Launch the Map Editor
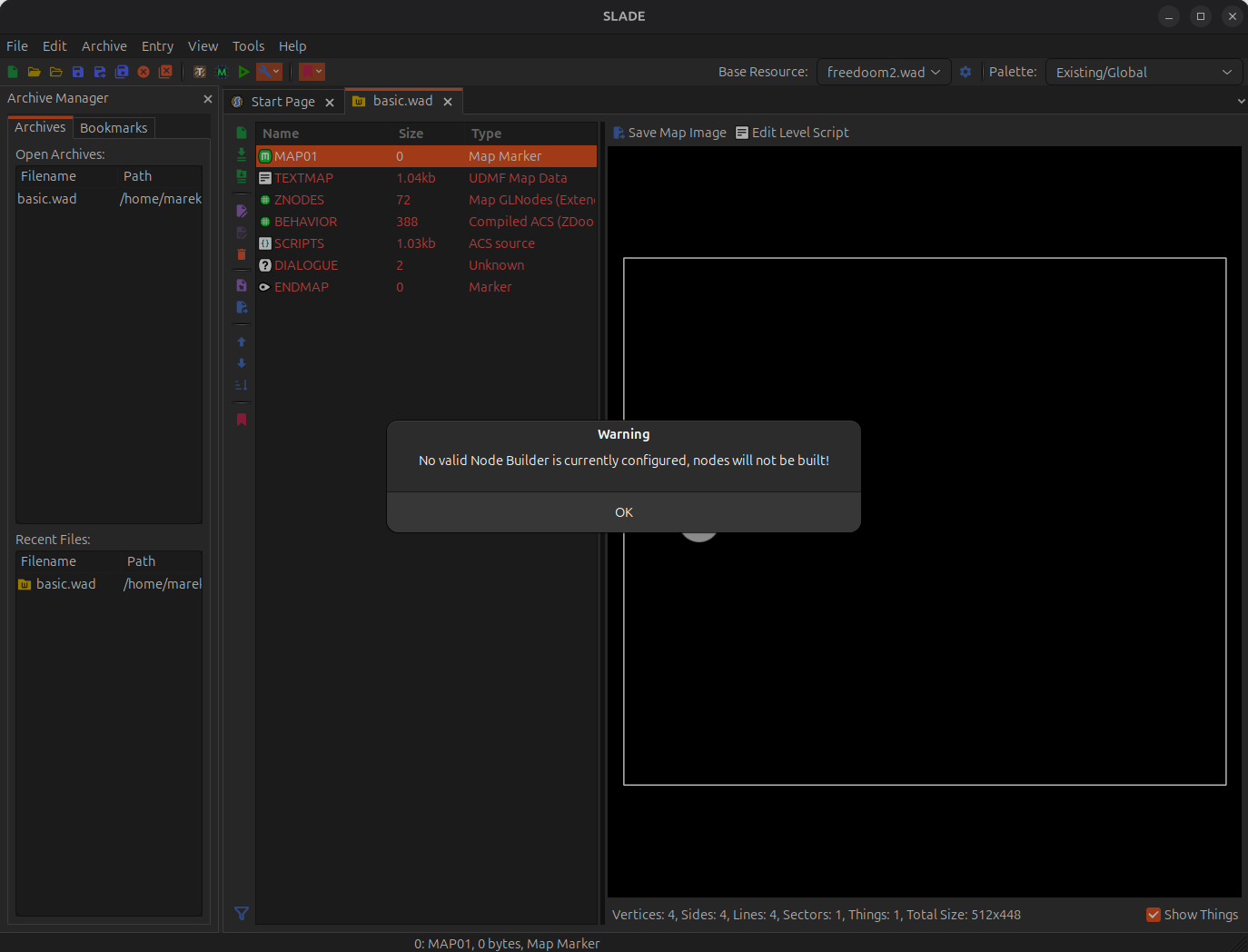 click(221, 72)
